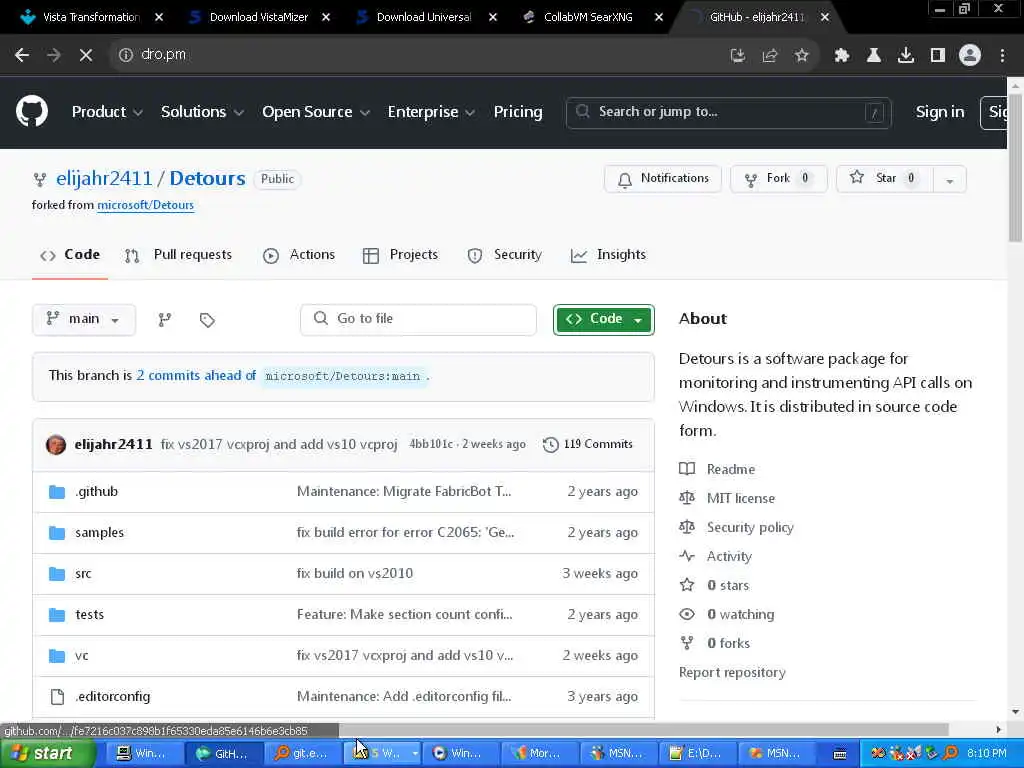Click Report repository

pos(732,673)
